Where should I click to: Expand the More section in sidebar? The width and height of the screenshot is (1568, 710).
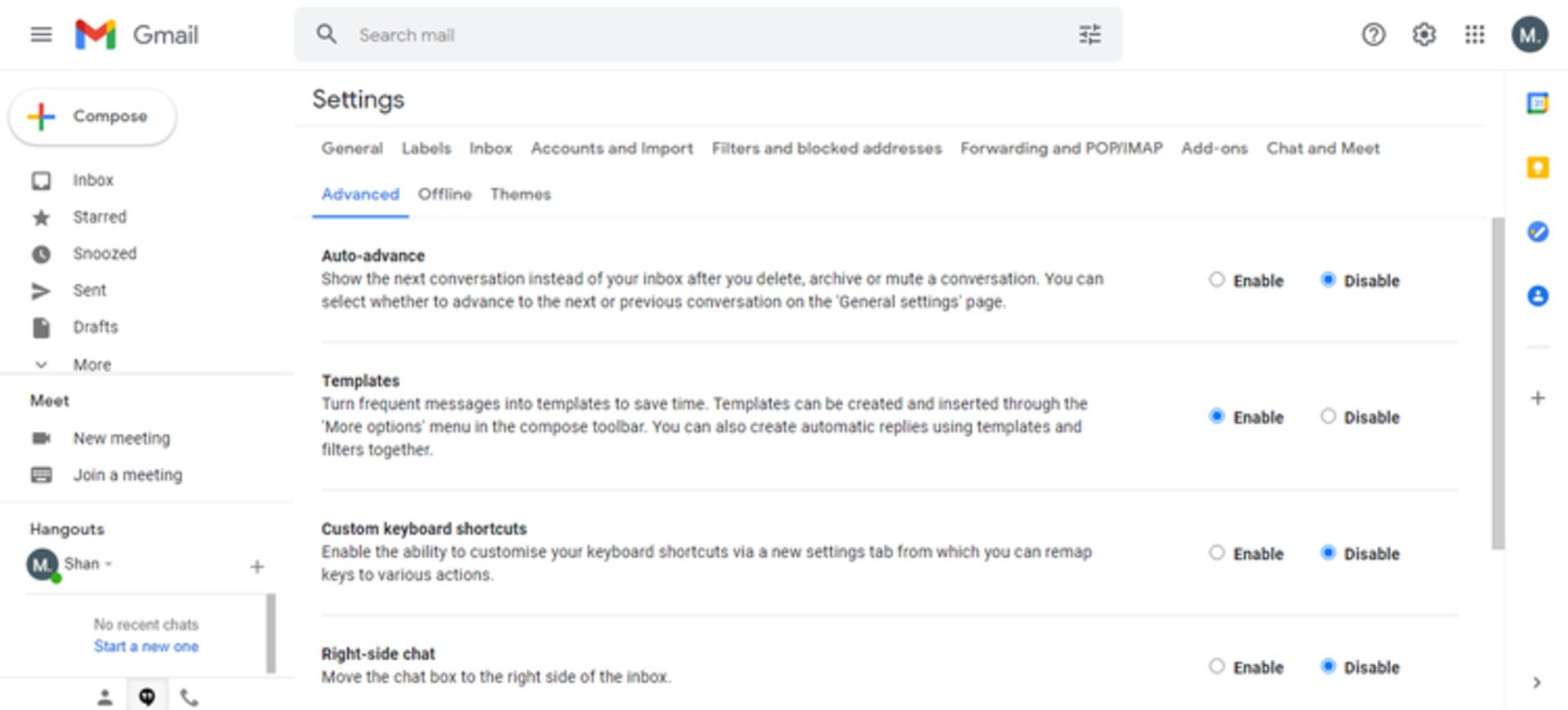pos(91,365)
